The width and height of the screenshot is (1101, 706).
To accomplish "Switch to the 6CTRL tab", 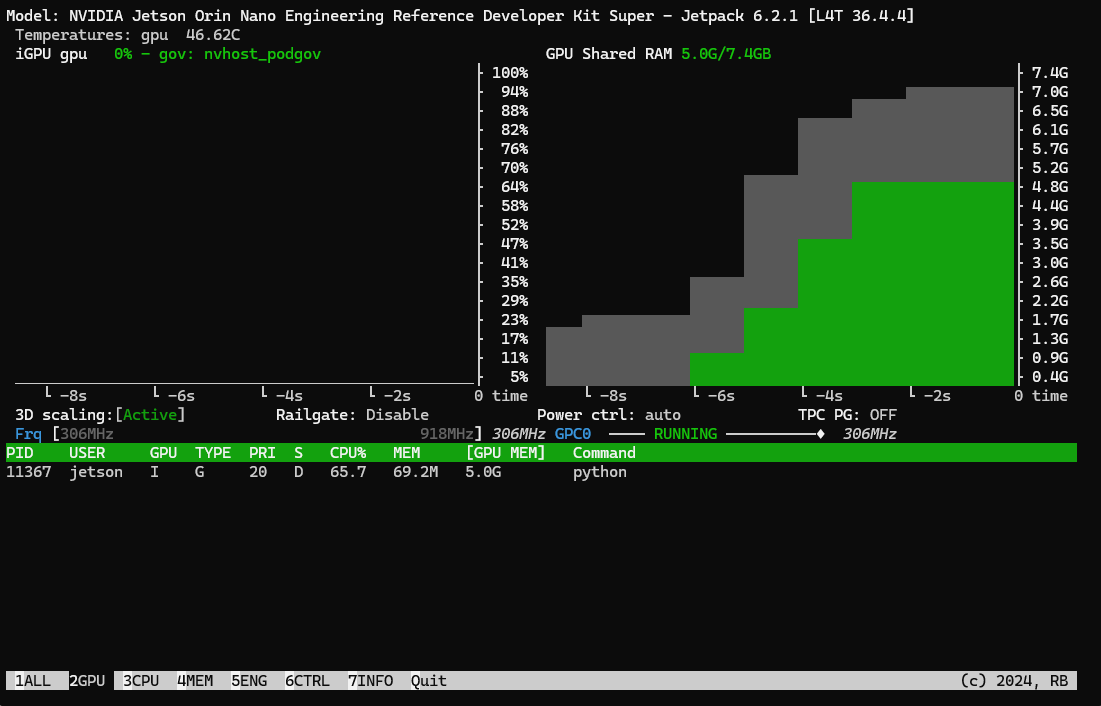I will (x=307, y=681).
